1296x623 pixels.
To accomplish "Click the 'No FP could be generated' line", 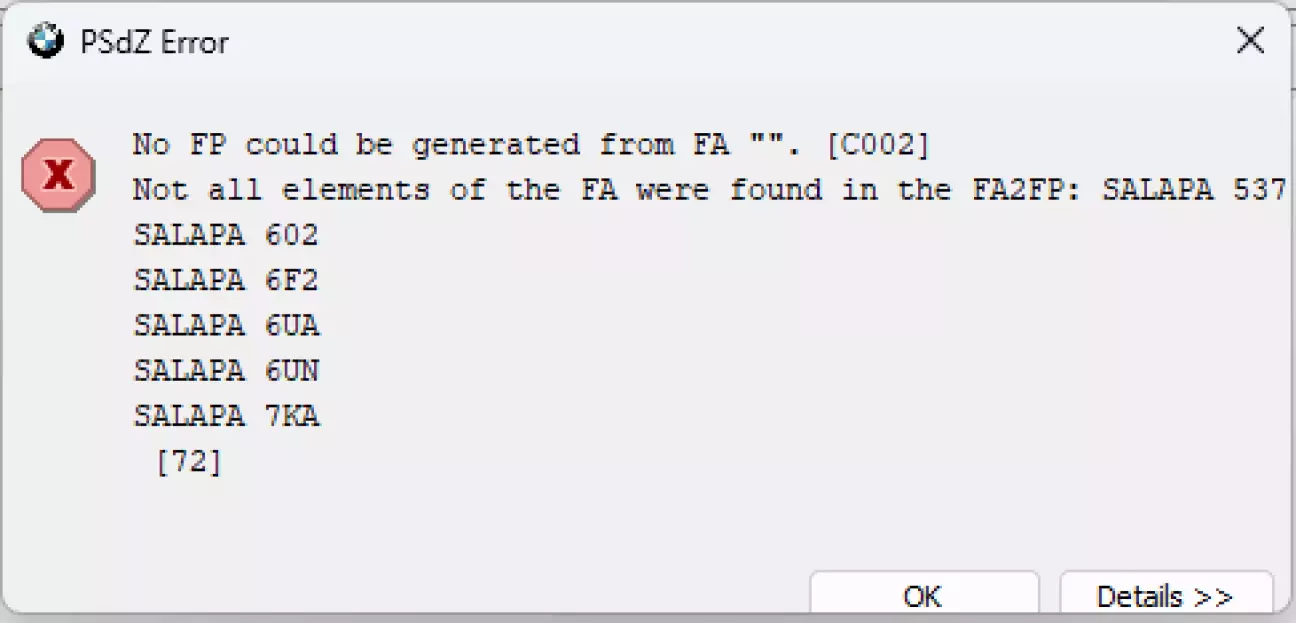I will click(x=532, y=145).
